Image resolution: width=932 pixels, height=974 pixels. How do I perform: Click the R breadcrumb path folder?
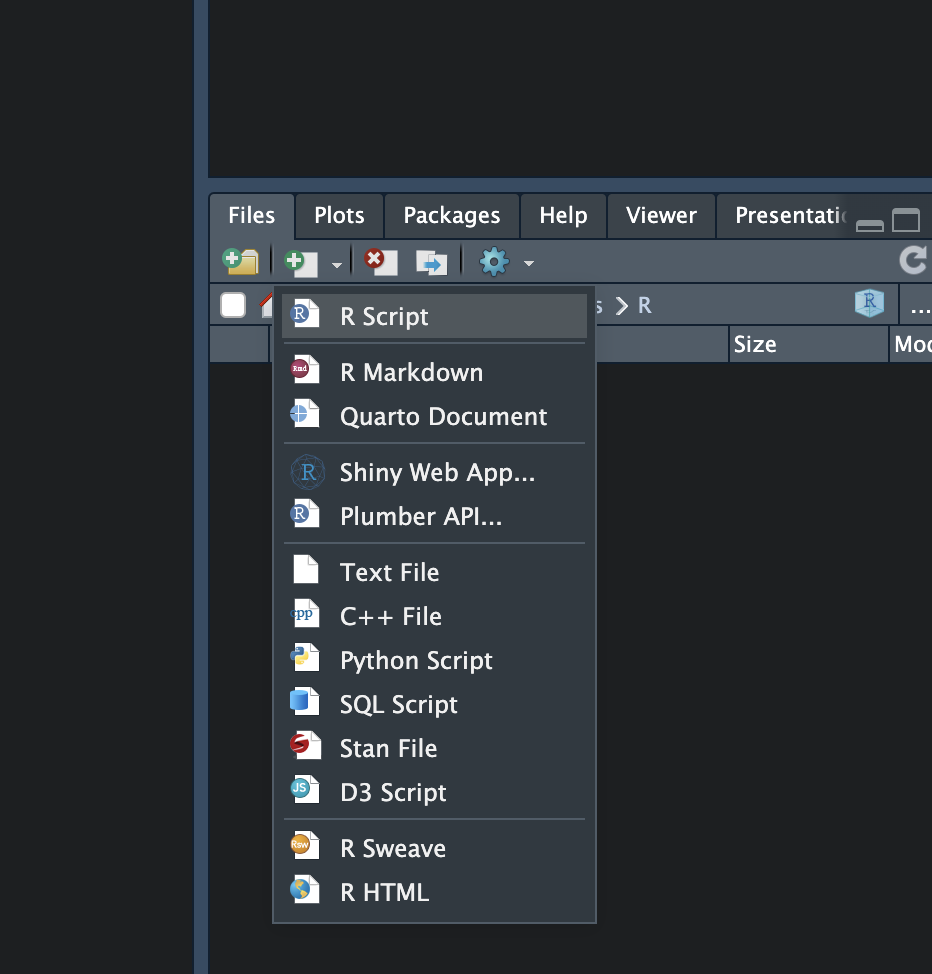[x=645, y=305]
